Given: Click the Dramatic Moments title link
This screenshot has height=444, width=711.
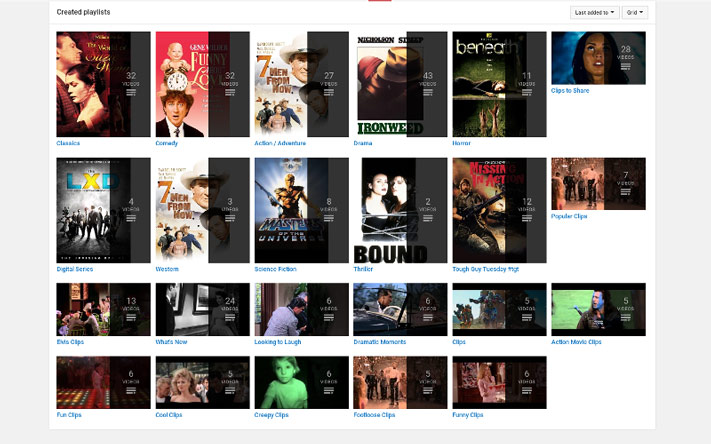Looking at the screenshot, I should click(380, 342).
